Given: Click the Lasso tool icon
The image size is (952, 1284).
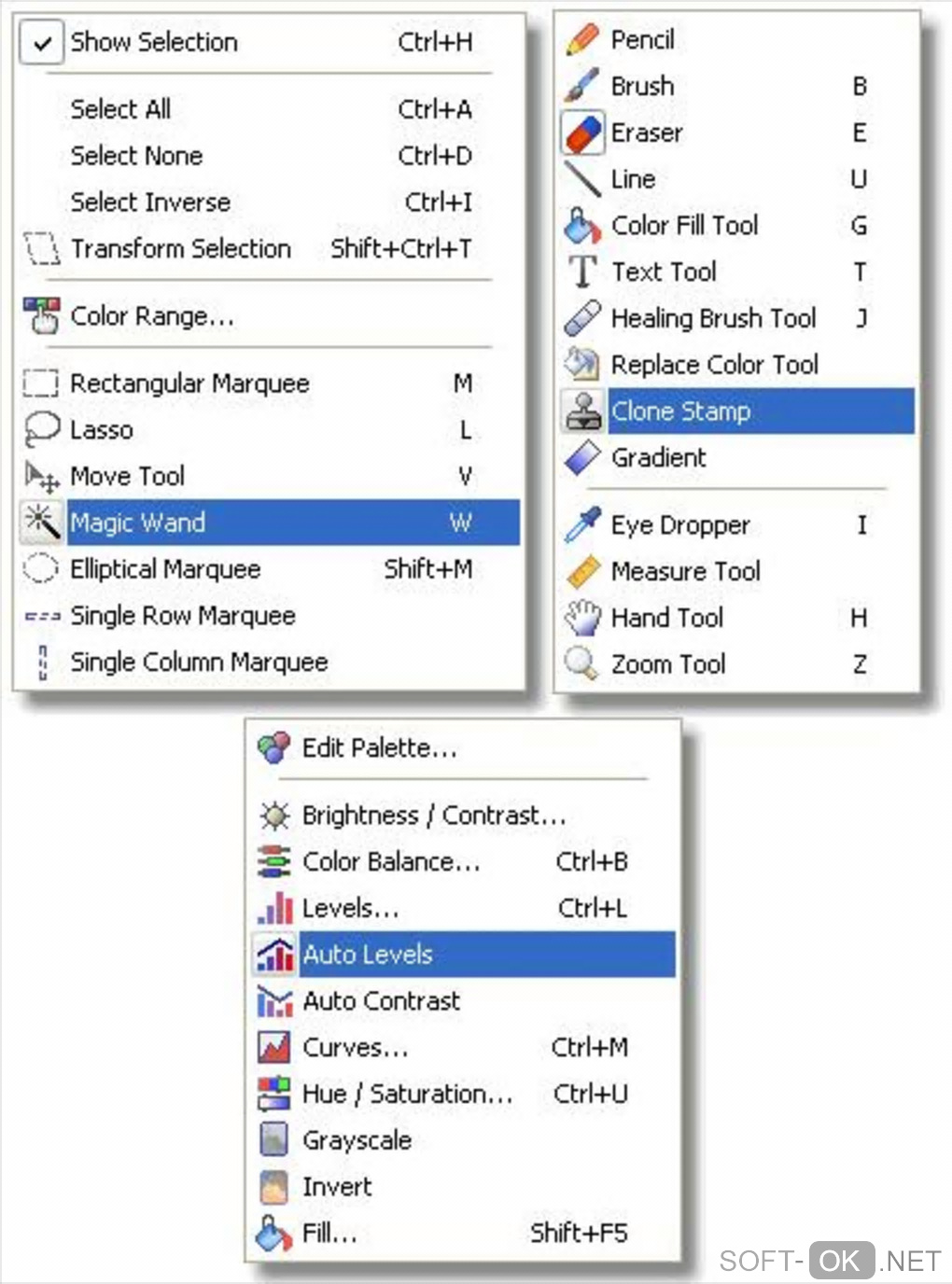Looking at the screenshot, I should click(41, 430).
